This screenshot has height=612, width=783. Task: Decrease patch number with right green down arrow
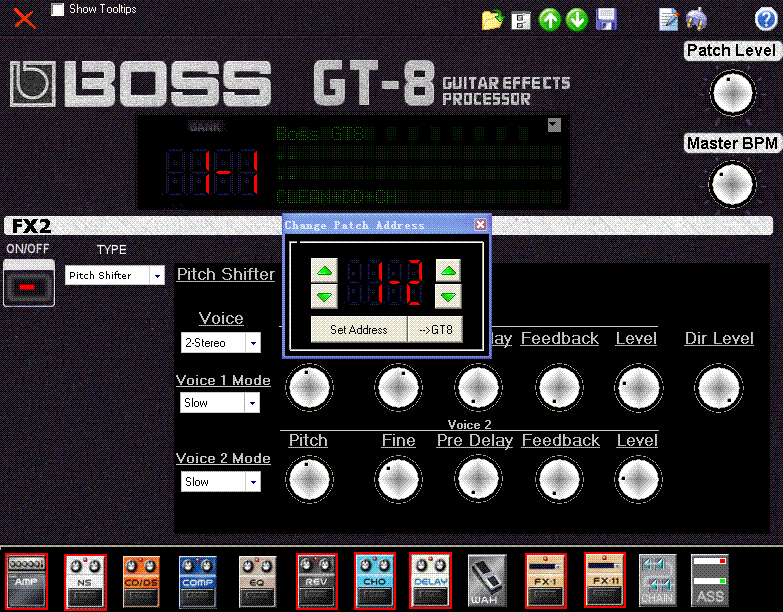tap(448, 297)
